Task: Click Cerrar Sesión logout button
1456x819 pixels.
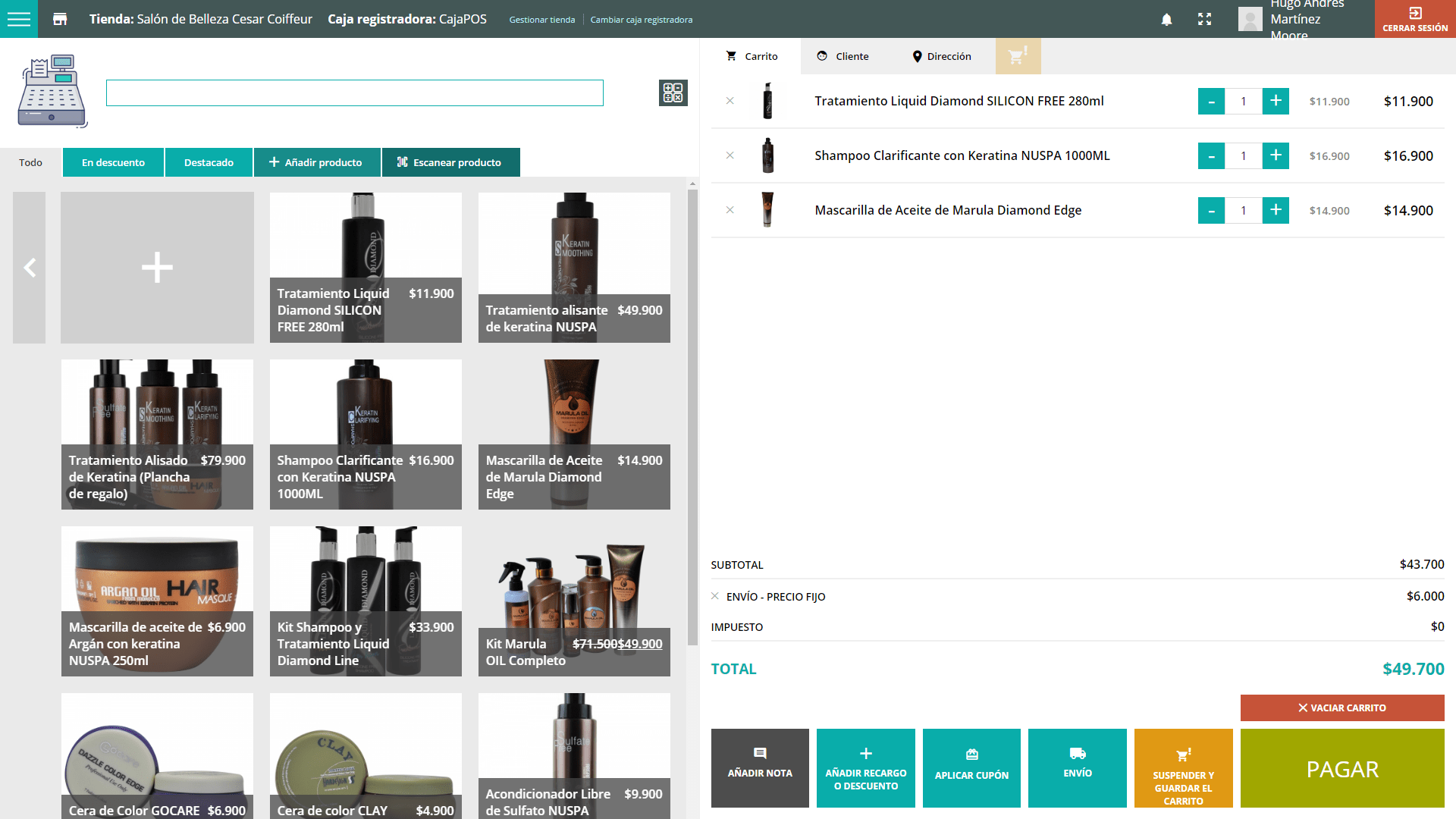Action: point(1415,19)
